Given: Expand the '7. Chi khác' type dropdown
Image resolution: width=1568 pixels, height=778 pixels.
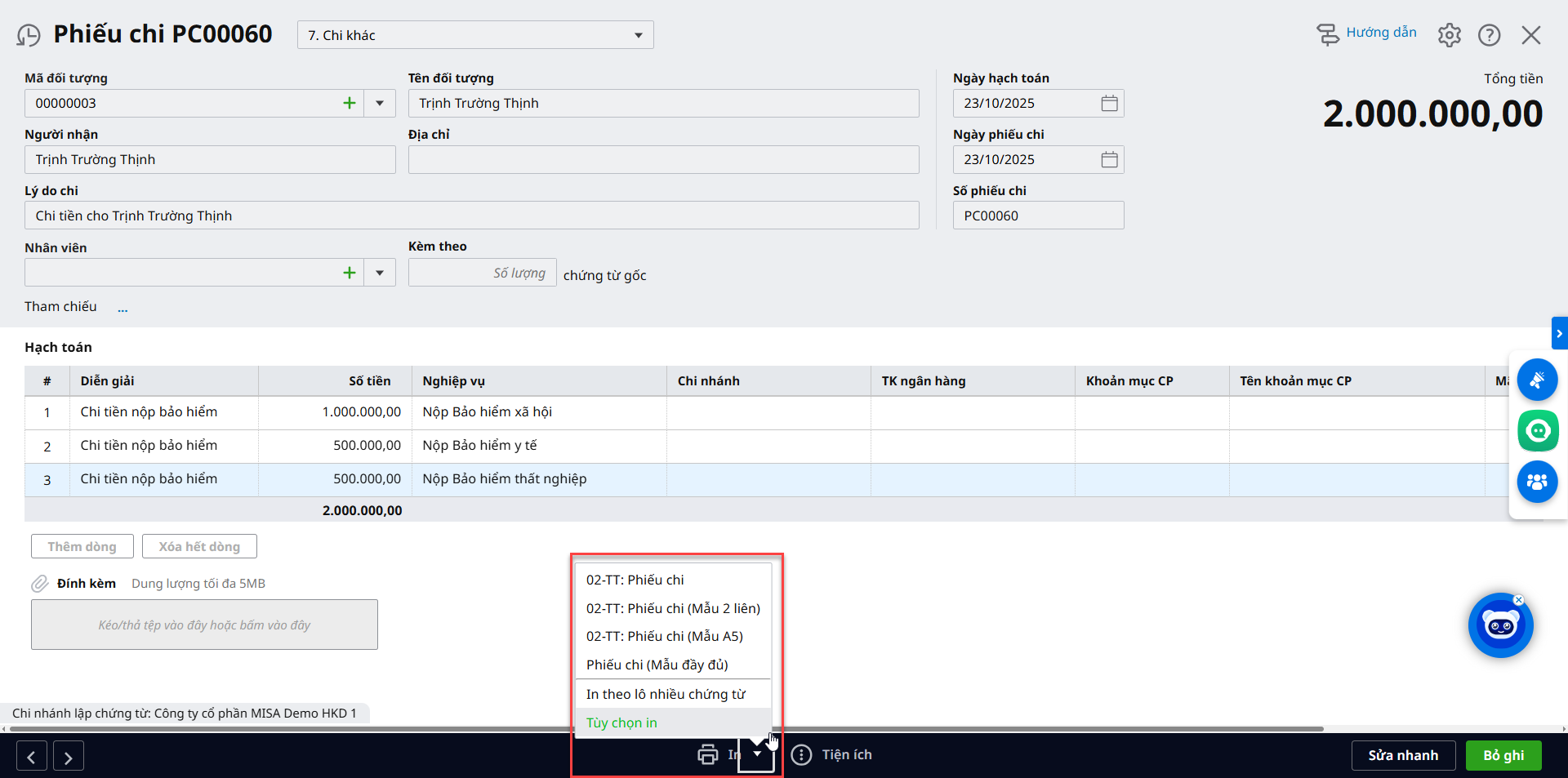Looking at the screenshot, I should click(x=638, y=35).
